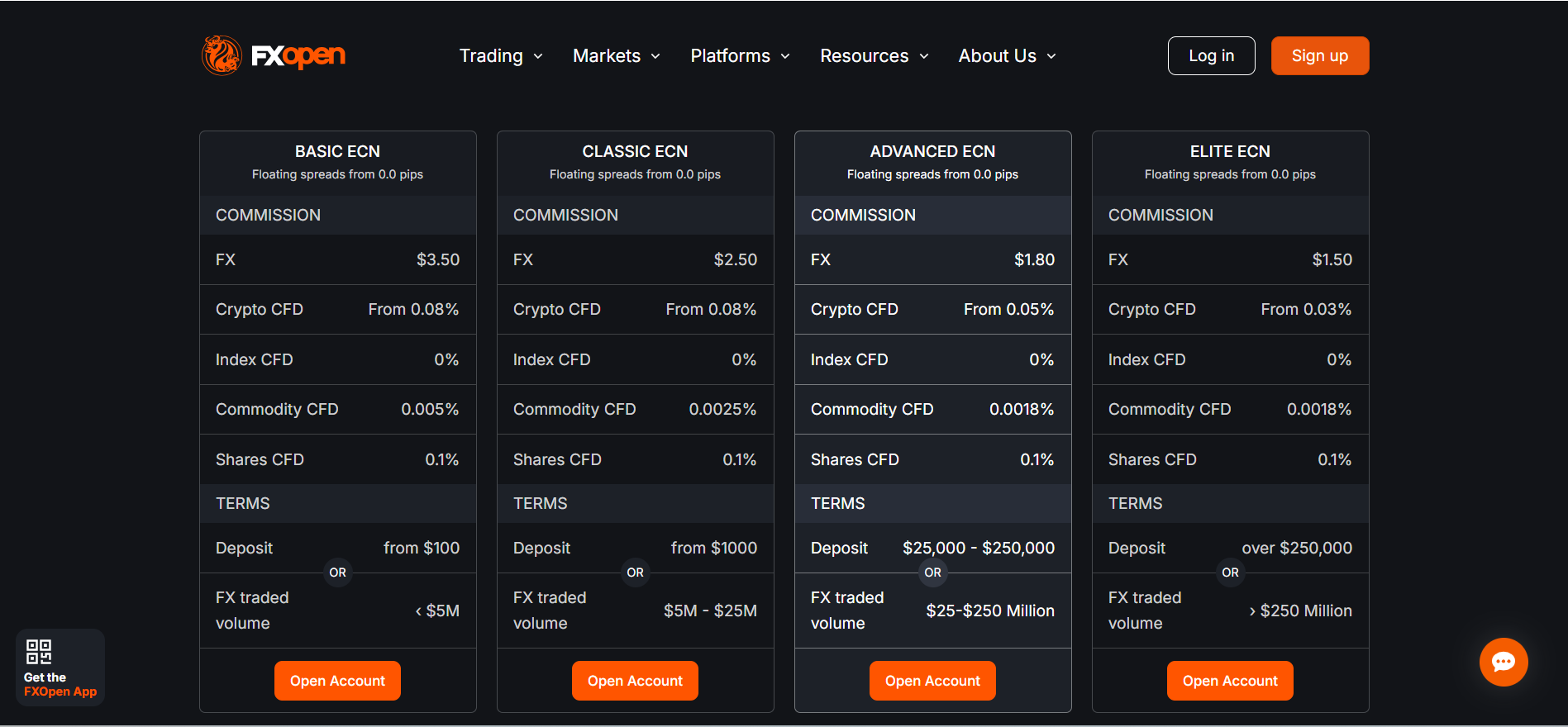Viewport: 1568px width, 727px height.
Task: Click the FXopen brand wordmark
Action: coord(298,55)
